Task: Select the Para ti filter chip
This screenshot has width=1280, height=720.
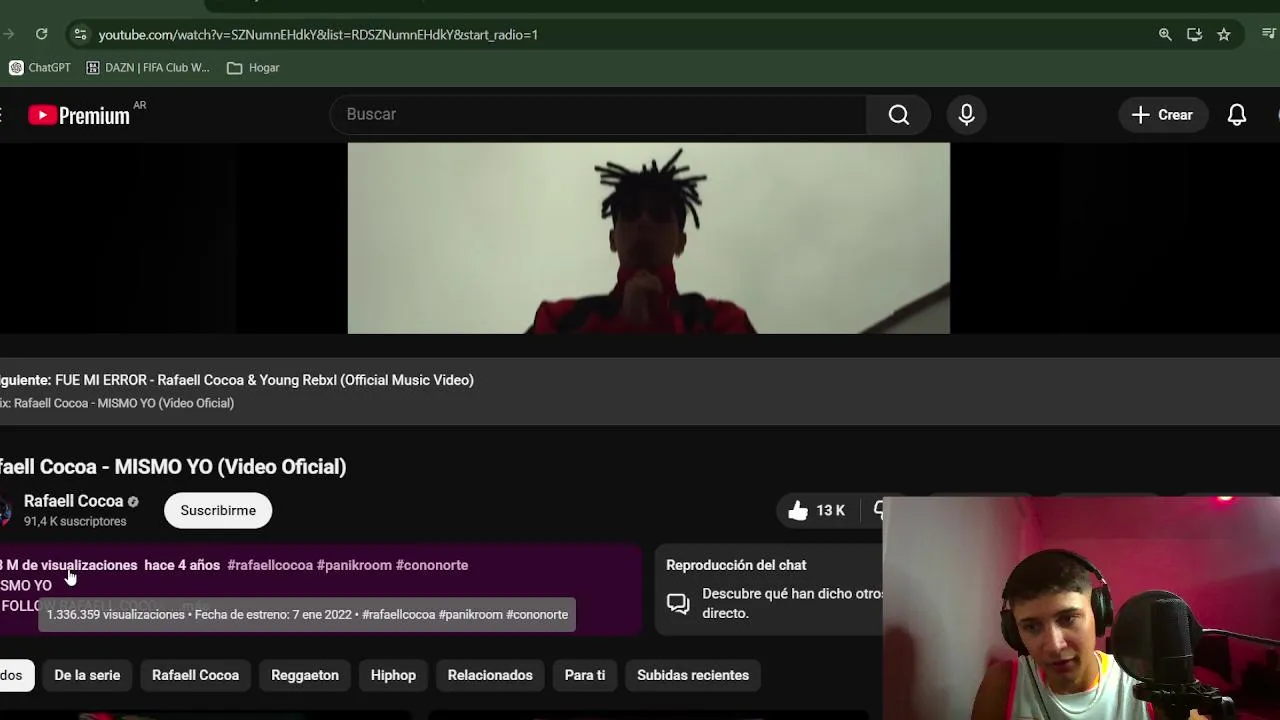Action: tap(585, 675)
